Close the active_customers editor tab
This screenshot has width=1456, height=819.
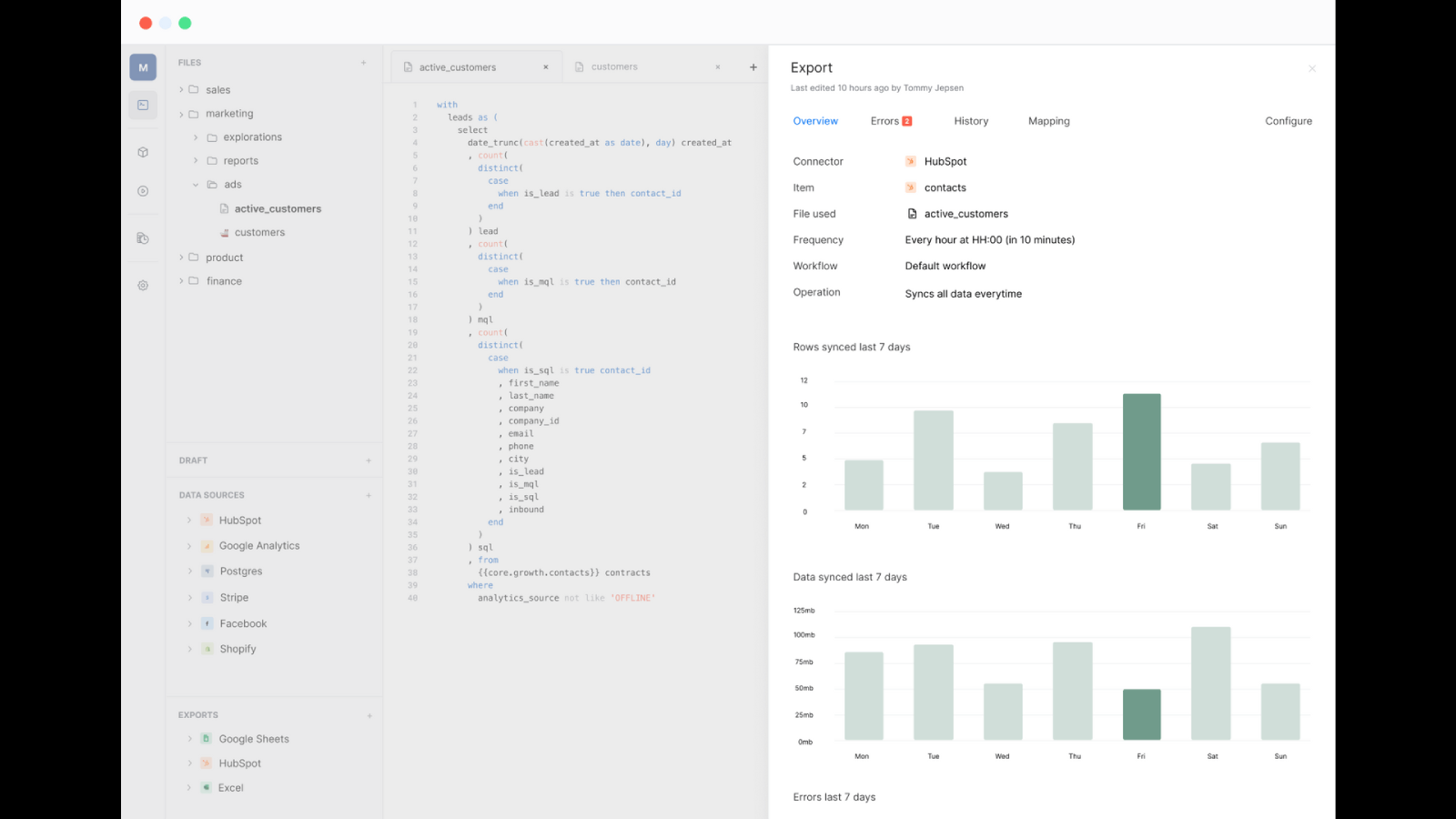tap(546, 67)
